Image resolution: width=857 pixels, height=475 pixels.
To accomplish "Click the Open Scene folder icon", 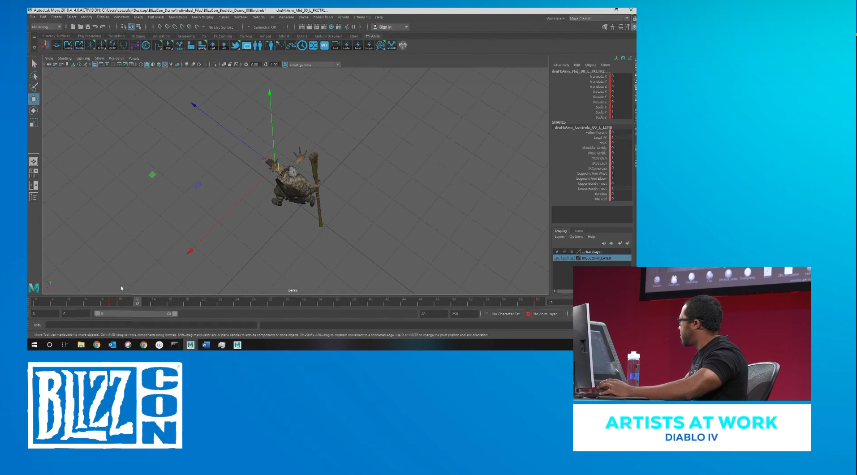I will (x=80, y=27).
